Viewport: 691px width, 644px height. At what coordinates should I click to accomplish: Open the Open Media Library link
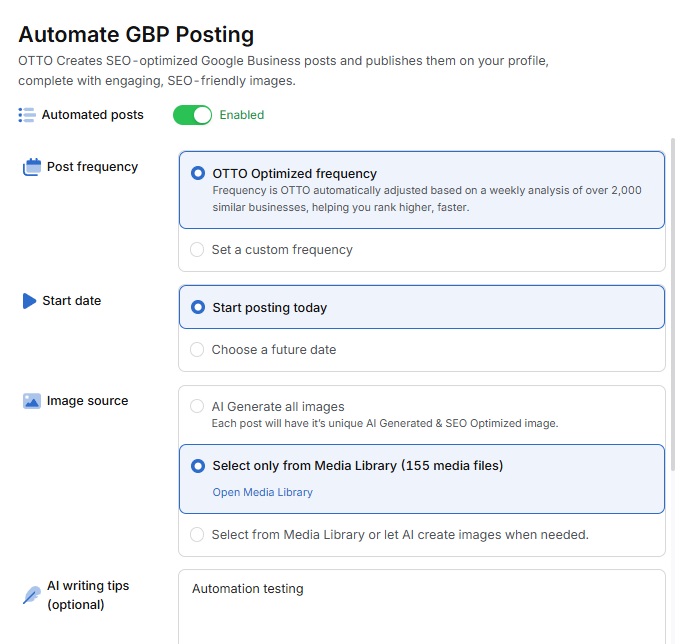(263, 492)
